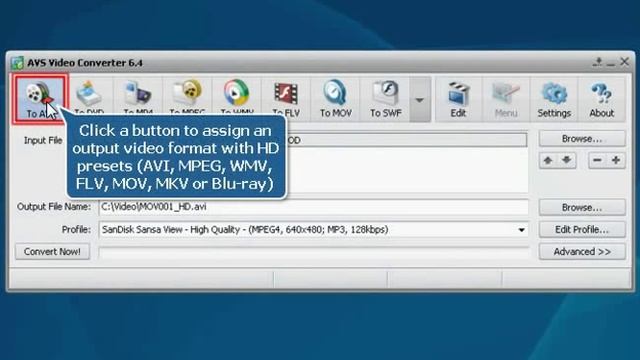Expand more output formats arrow
The width and height of the screenshot is (640, 360).
pyautogui.click(x=420, y=100)
